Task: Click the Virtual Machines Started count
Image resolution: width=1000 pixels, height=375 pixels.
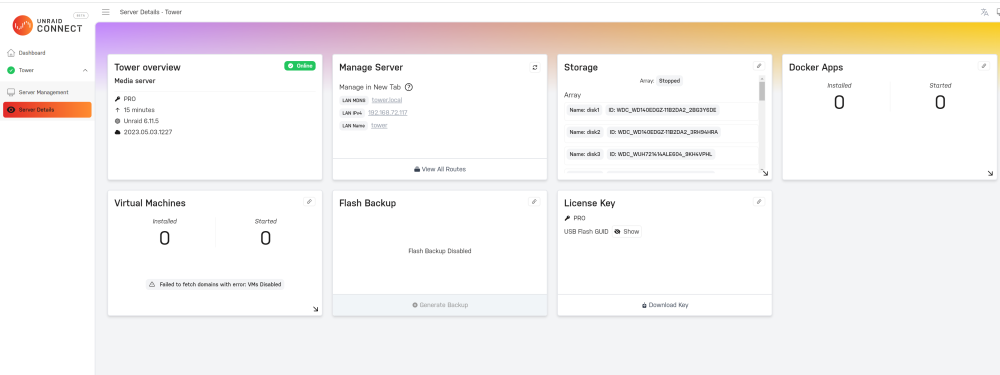Action: coord(265,239)
